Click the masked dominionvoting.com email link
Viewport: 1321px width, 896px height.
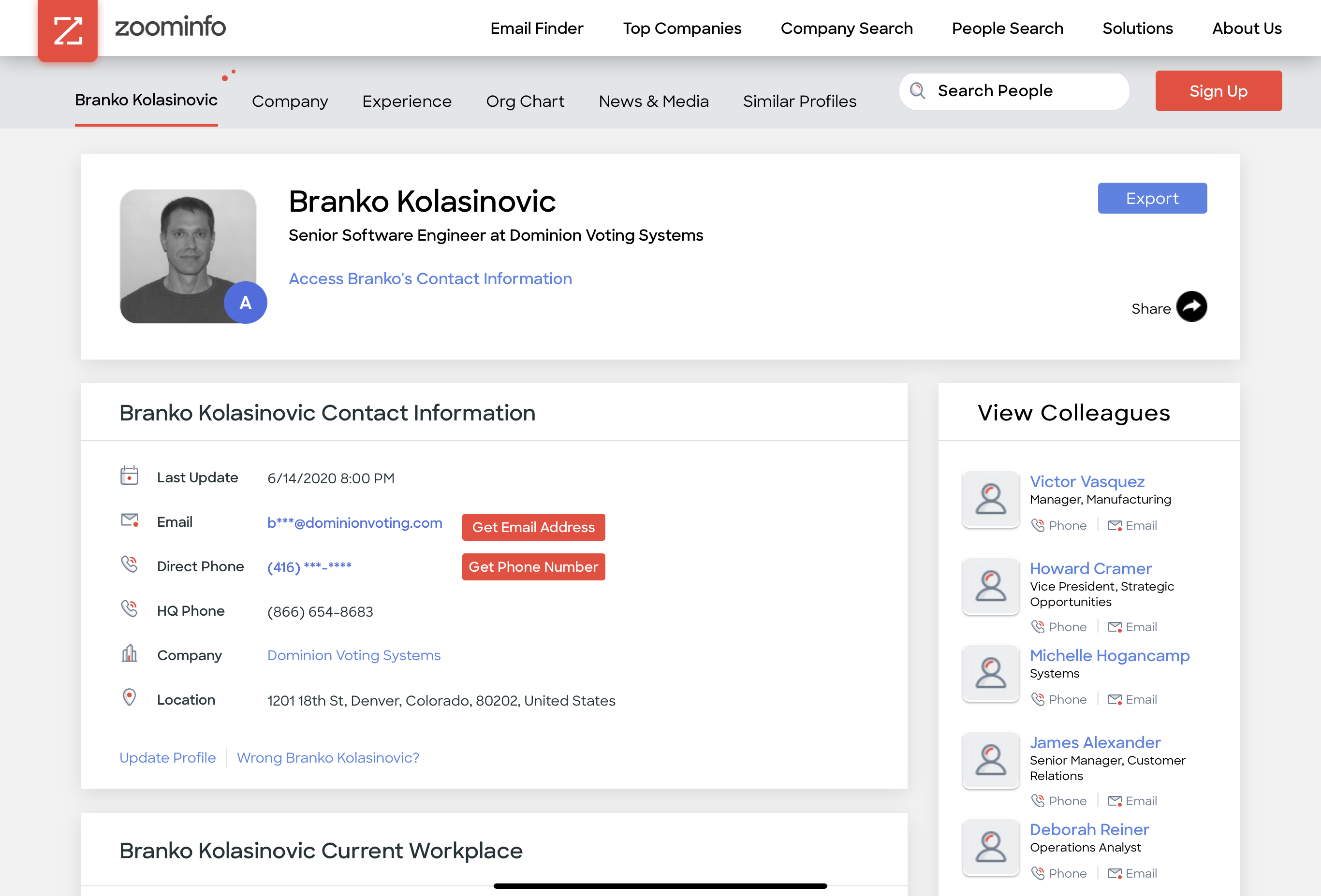(x=355, y=523)
